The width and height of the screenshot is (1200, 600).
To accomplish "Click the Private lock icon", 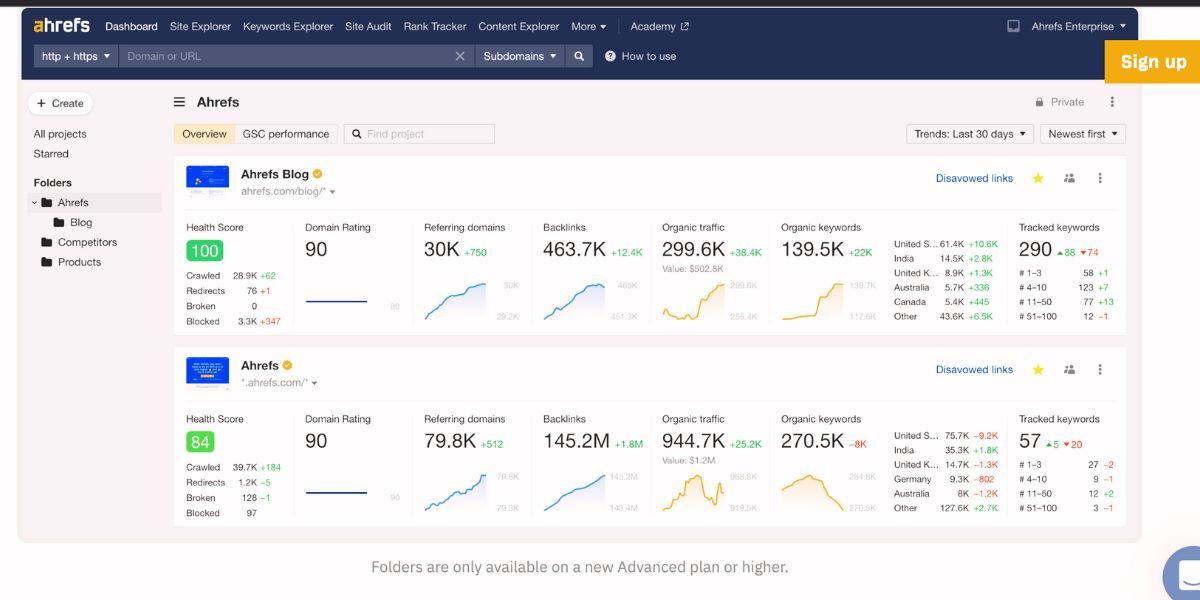I will click(1041, 101).
